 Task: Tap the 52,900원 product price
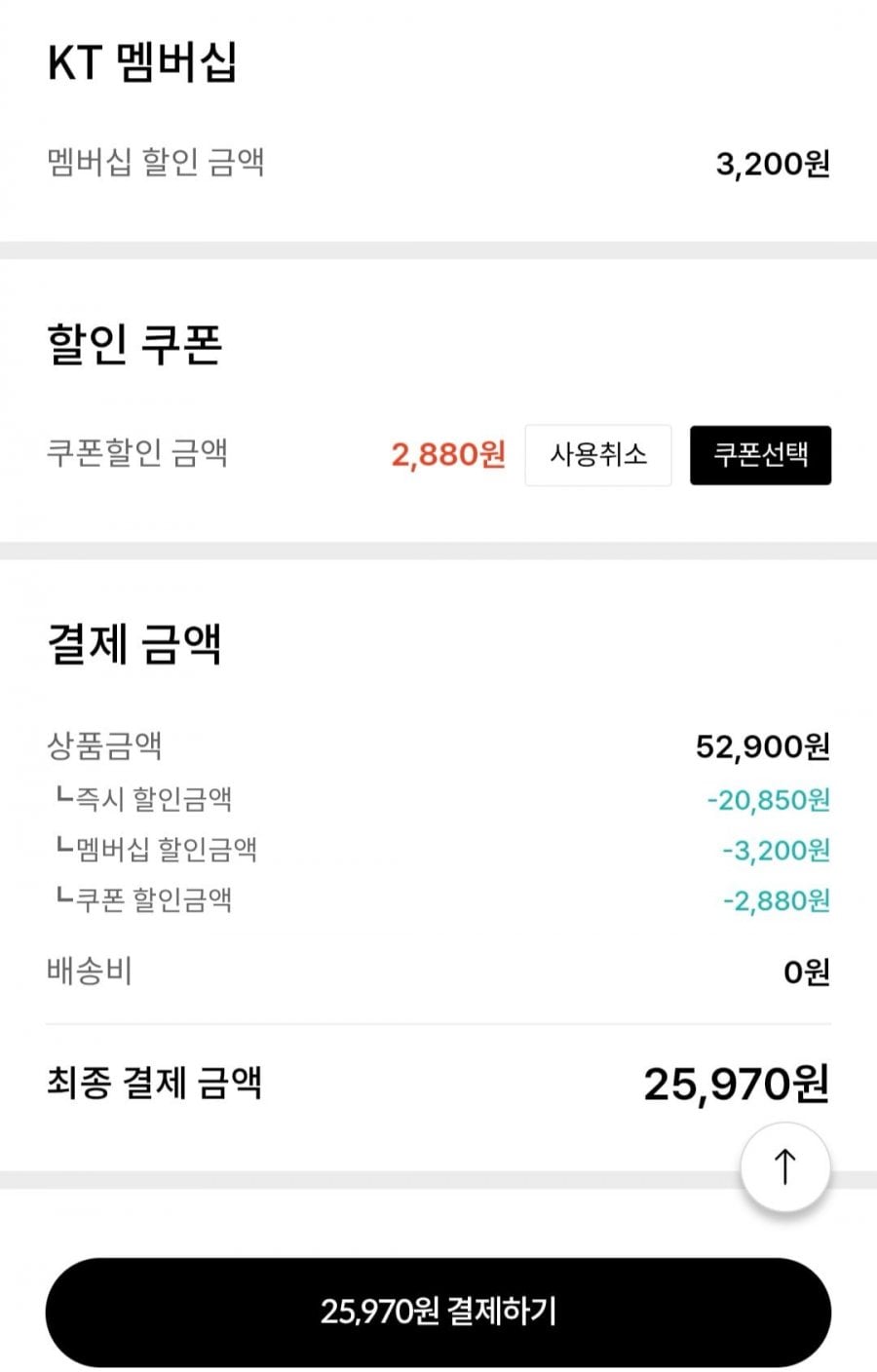click(x=762, y=746)
